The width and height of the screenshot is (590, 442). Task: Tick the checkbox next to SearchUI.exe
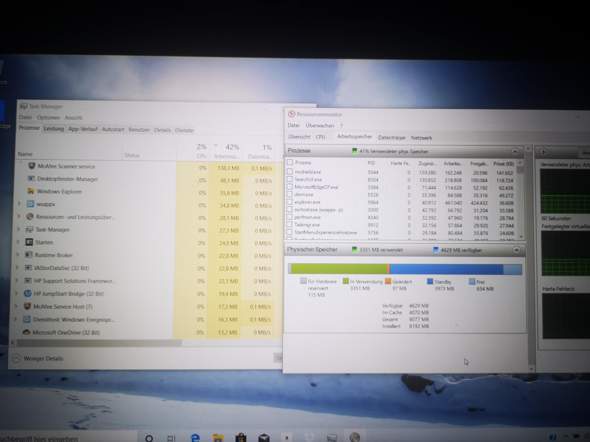tap(290, 179)
